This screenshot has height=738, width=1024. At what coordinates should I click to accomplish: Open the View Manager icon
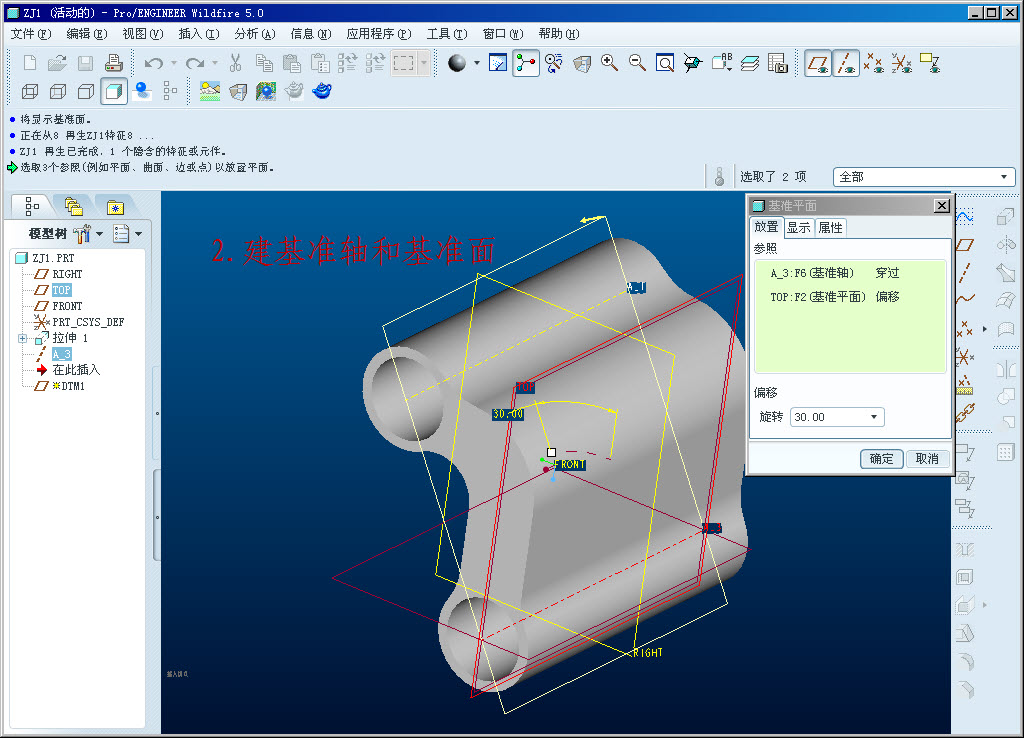pos(777,63)
